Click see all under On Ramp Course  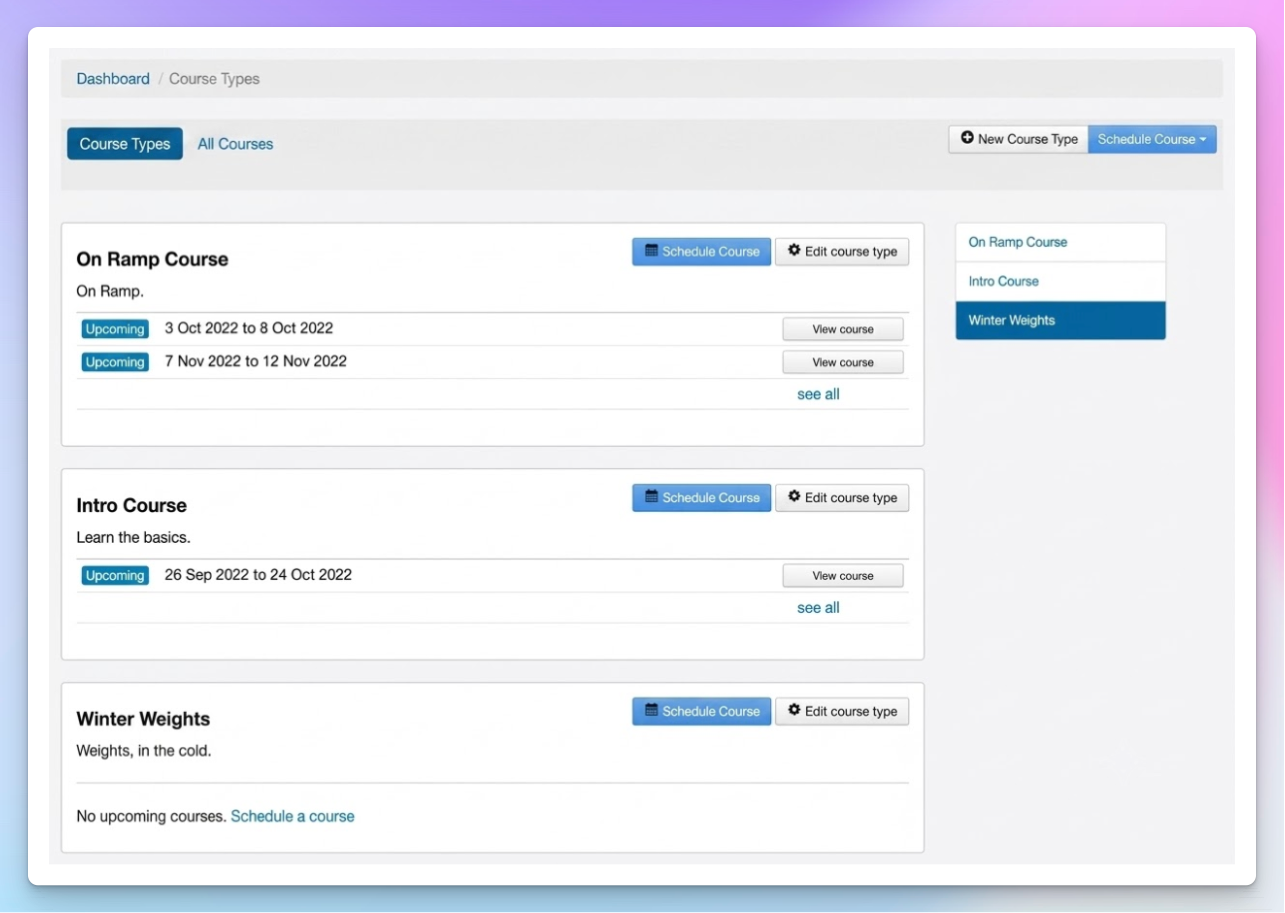click(818, 394)
